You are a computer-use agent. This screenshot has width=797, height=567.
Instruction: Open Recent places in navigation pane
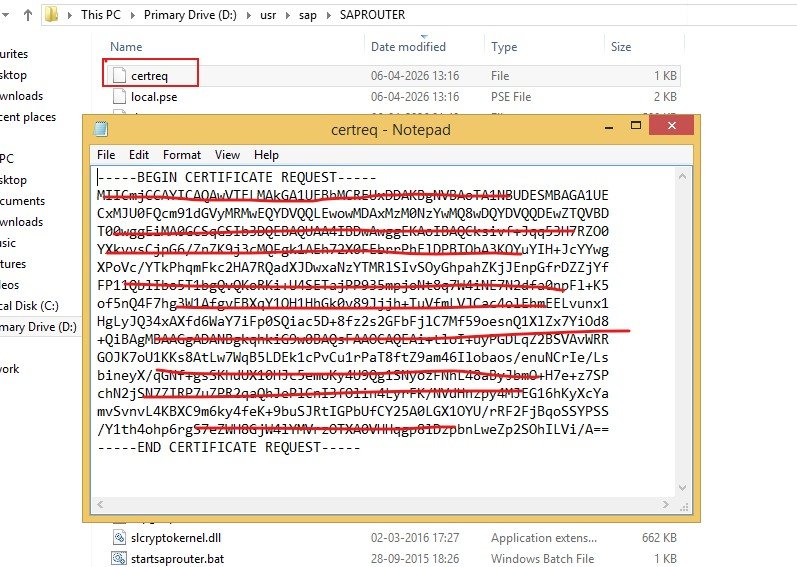pyautogui.click(x=28, y=117)
